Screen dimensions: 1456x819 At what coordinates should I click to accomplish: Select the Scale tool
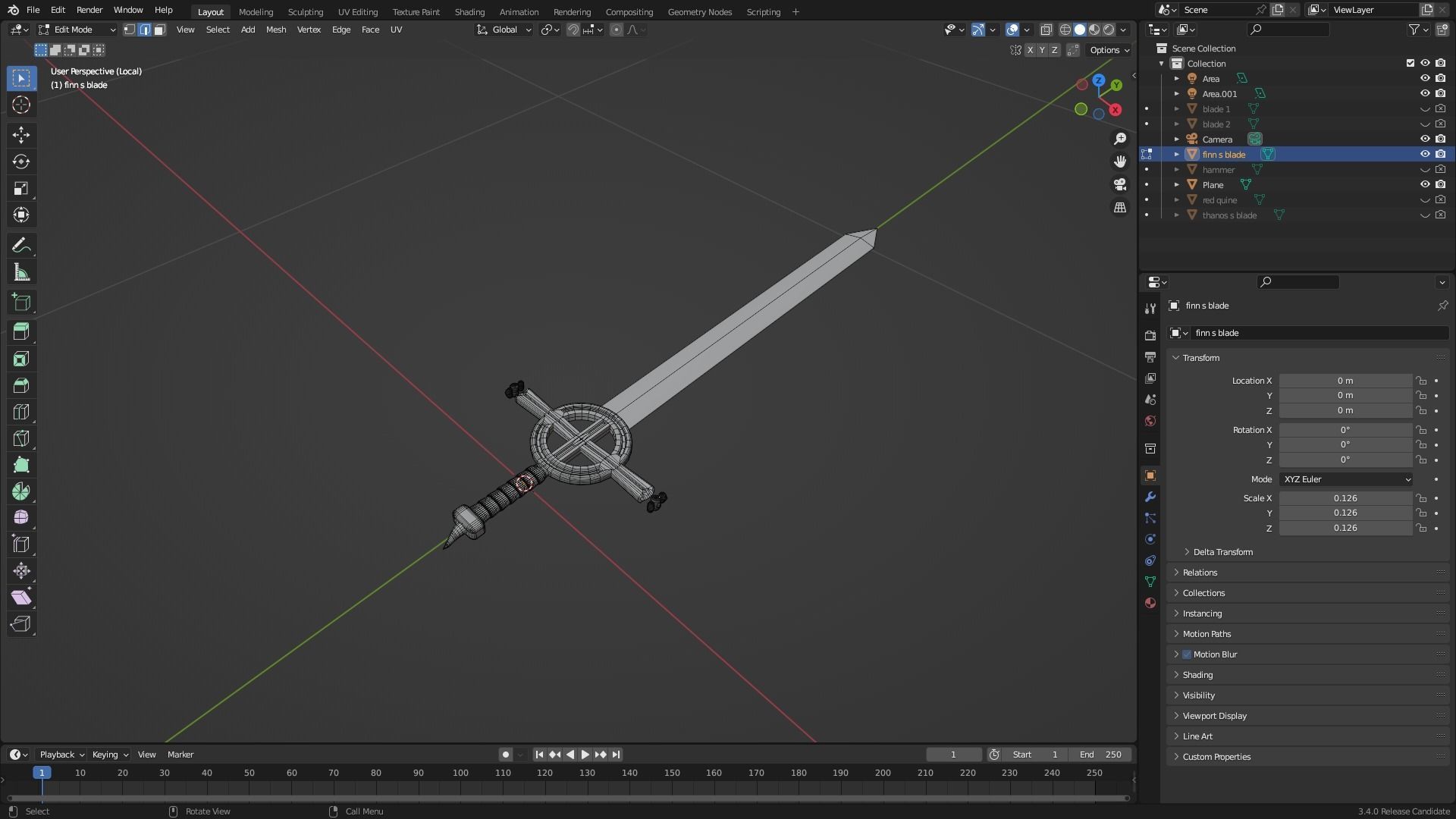point(21,188)
